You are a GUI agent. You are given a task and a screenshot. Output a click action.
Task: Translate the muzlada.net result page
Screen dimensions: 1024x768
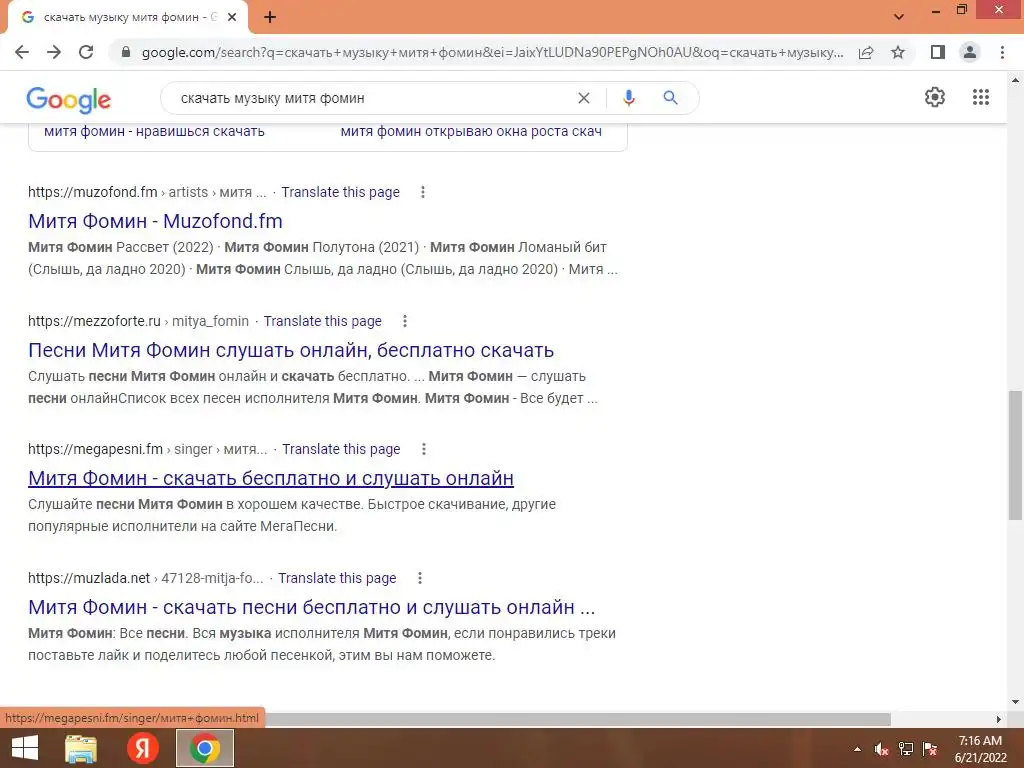[x=337, y=578]
